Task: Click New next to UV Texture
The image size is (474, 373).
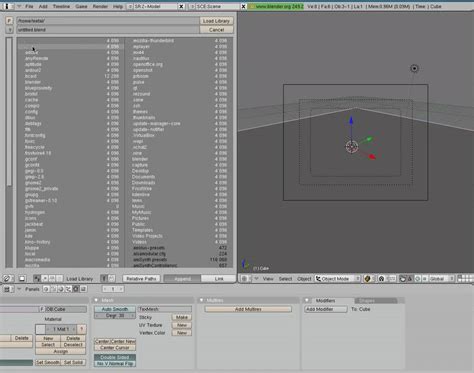Action: [182, 325]
